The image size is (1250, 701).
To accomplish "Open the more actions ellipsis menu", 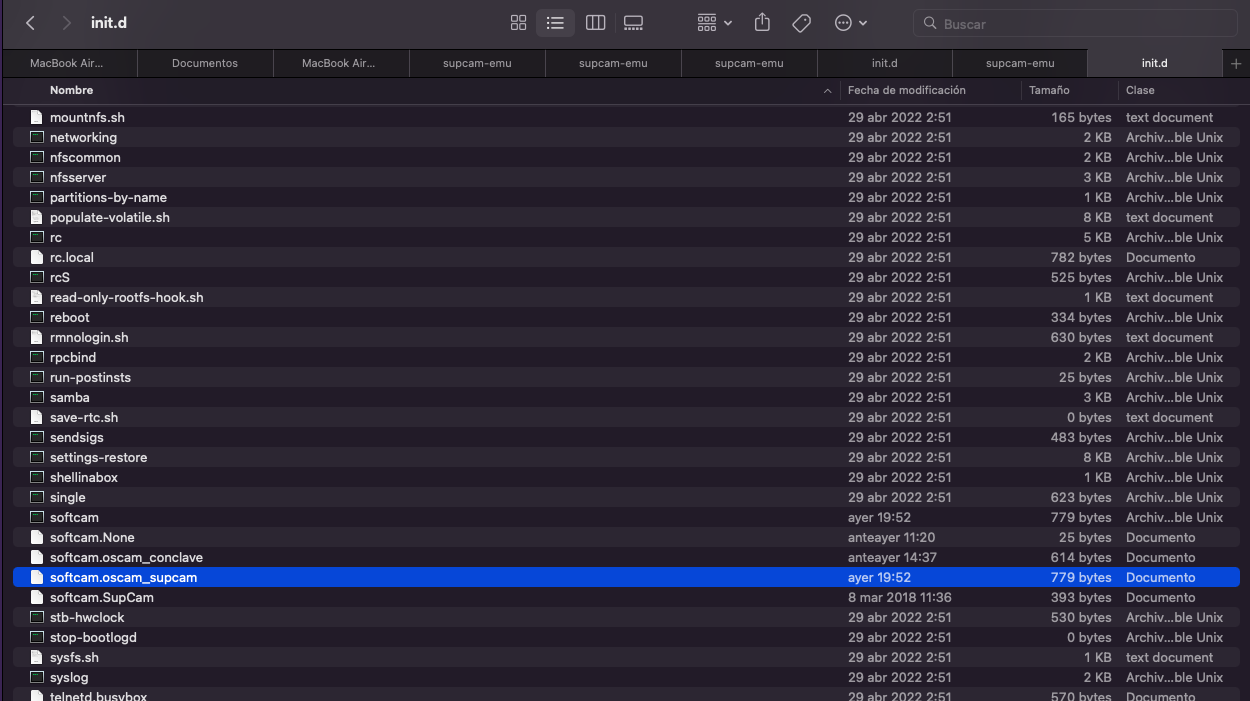I will 850,23.
